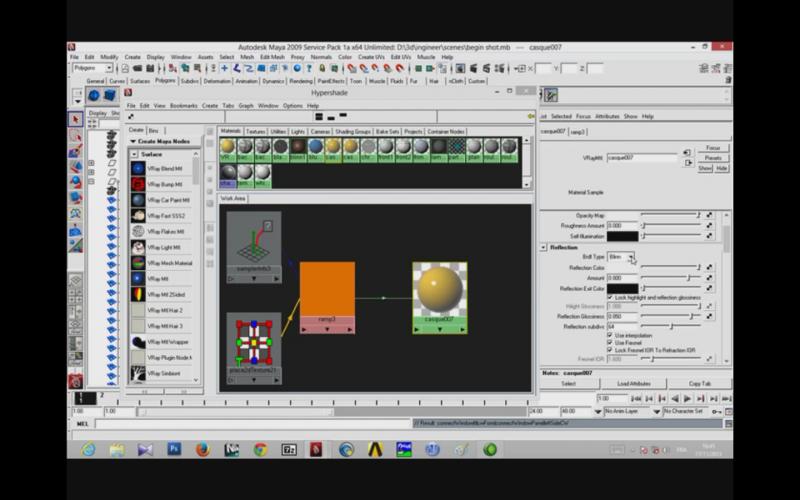Click the orange ramp3 node swatch
Image resolution: width=800 pixels, height=500 pixels.
point(328,289)
